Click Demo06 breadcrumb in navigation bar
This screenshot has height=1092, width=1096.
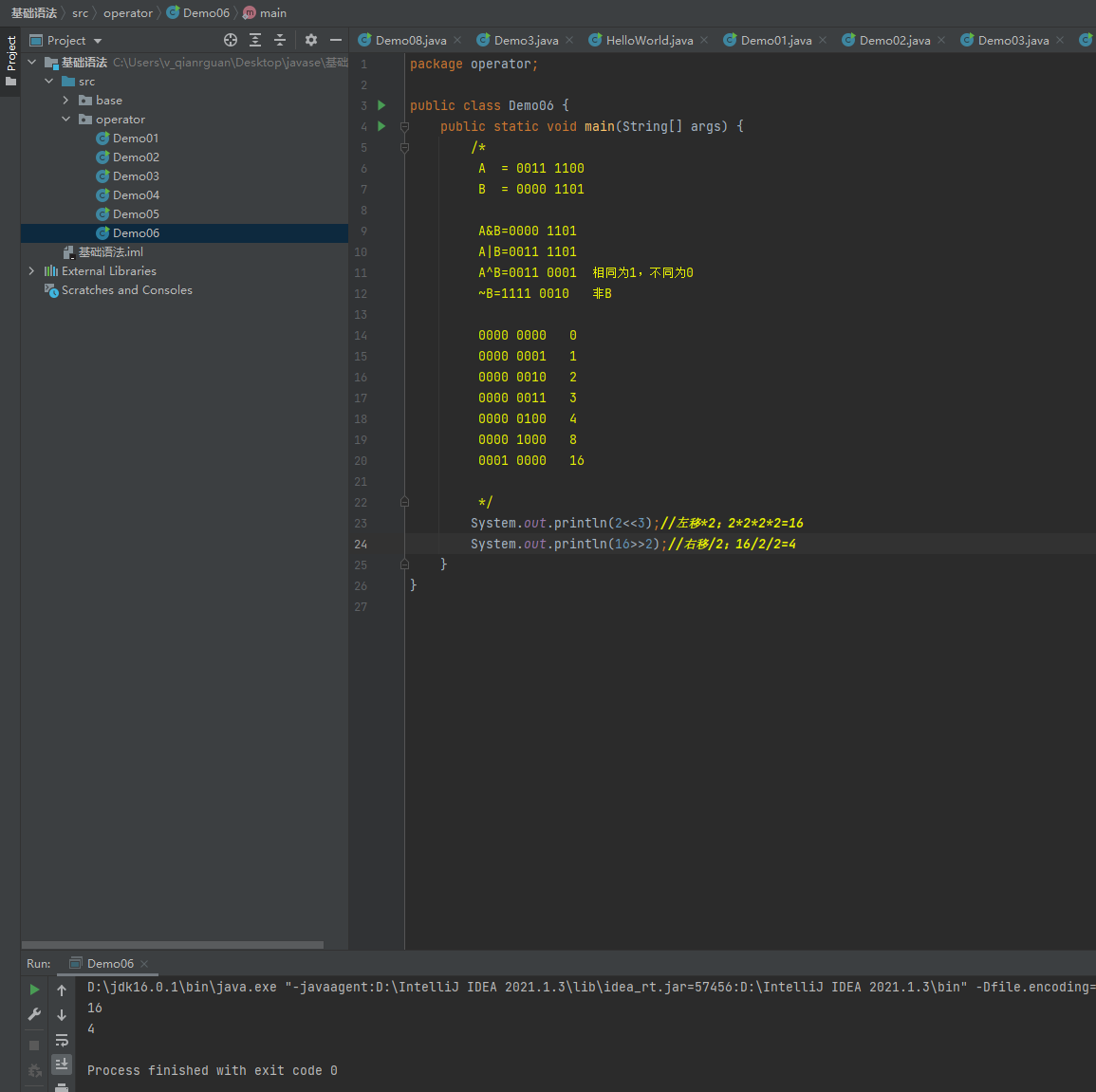point(198,13)
